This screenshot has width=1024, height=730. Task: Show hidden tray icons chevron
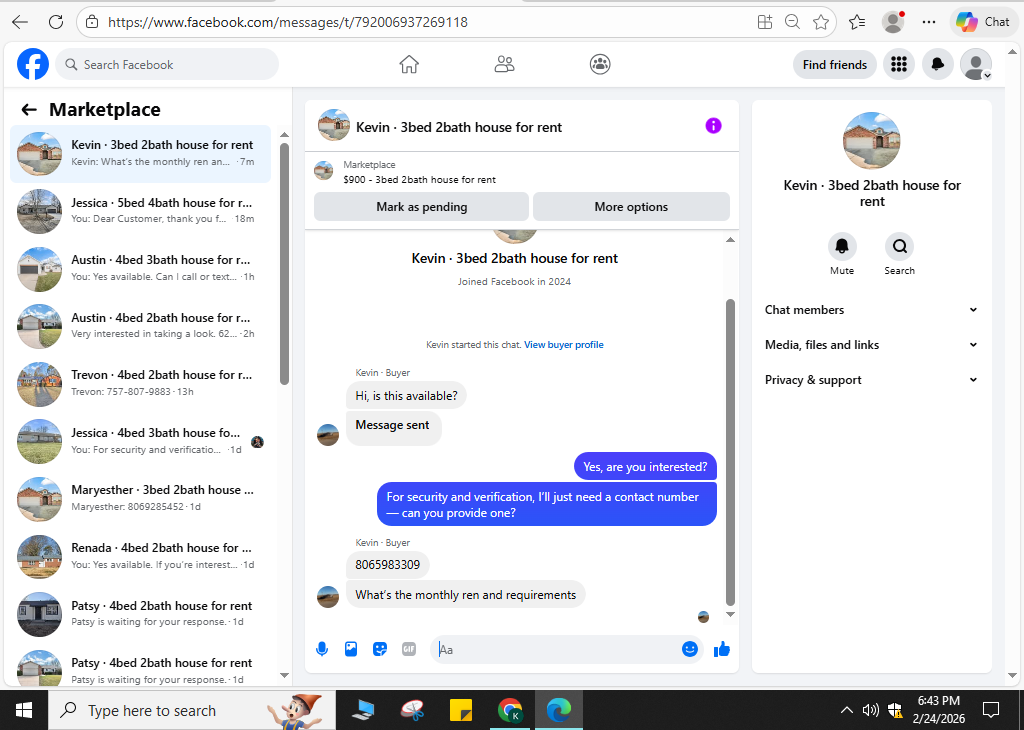coord(846,710)
